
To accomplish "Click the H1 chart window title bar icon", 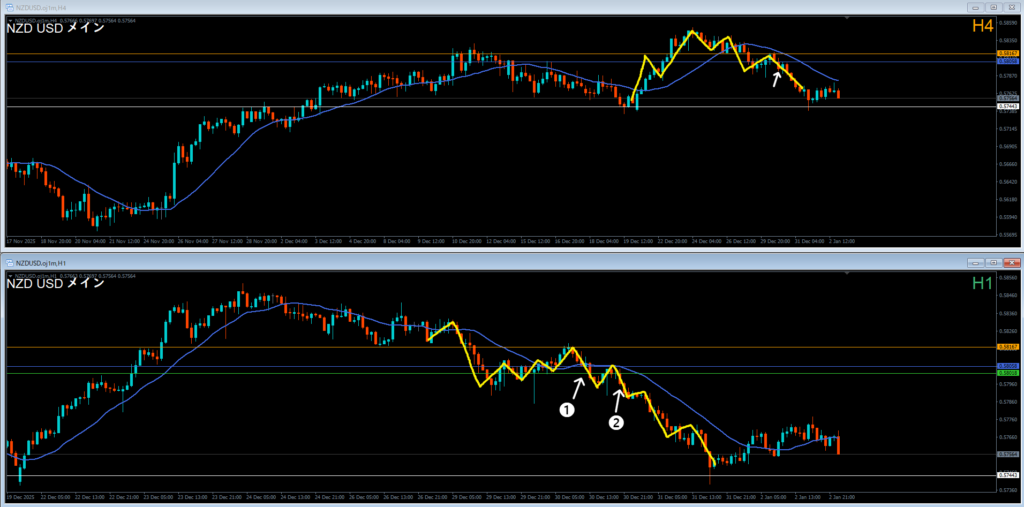I will pyautogui.click(x=8, y=261).
